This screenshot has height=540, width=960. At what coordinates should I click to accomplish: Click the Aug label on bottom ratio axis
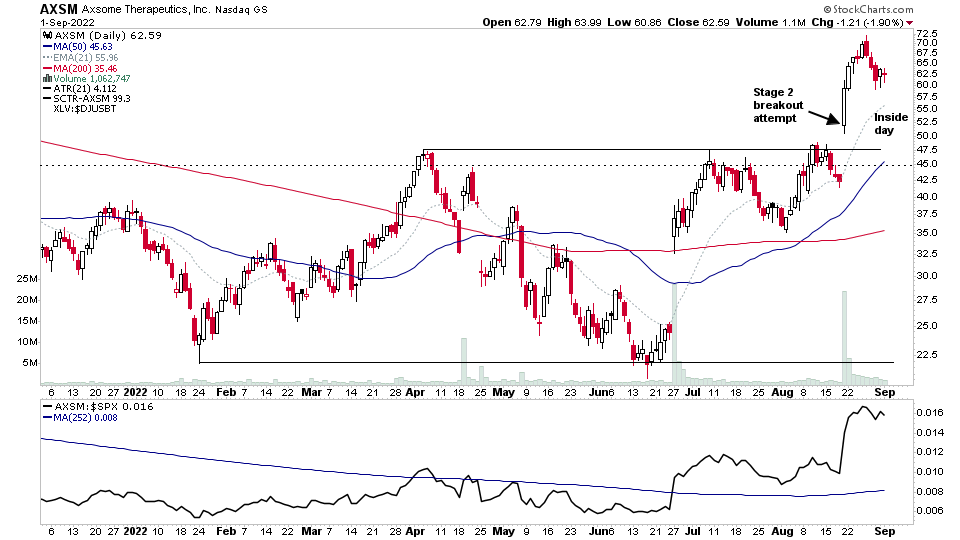[x=782, y=531]
